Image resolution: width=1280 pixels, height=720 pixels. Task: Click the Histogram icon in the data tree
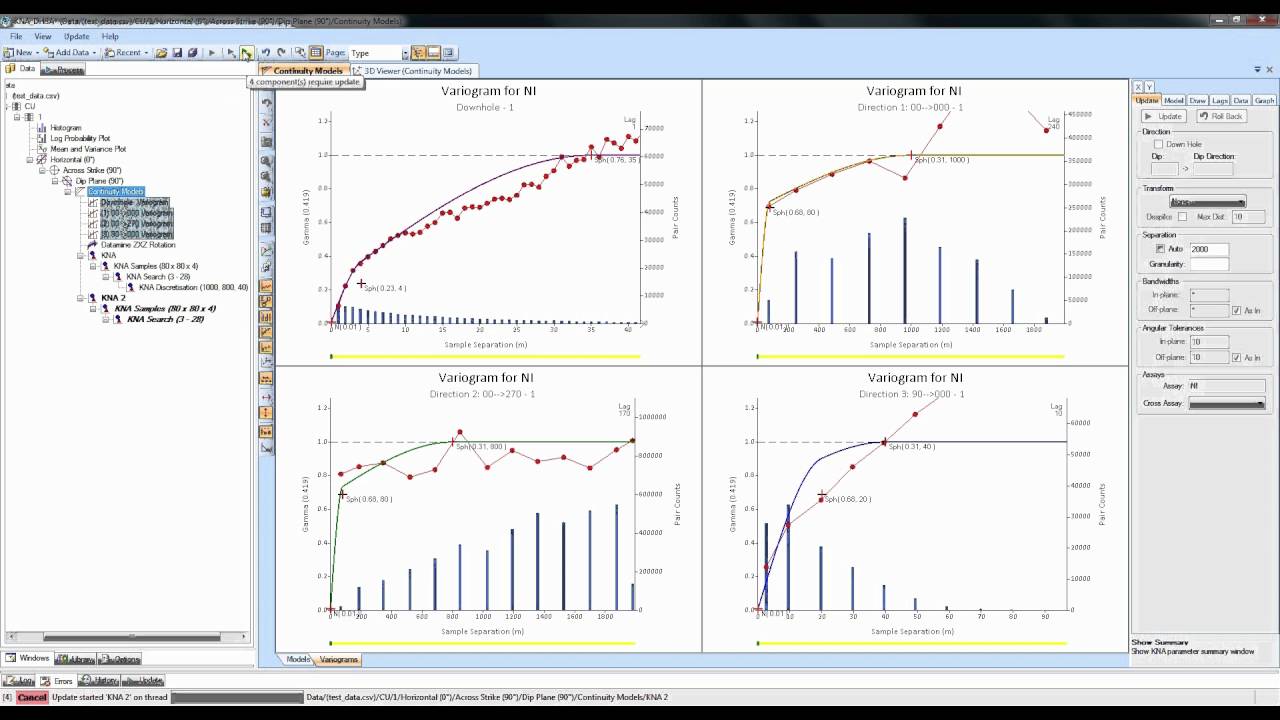pos(41,128)
